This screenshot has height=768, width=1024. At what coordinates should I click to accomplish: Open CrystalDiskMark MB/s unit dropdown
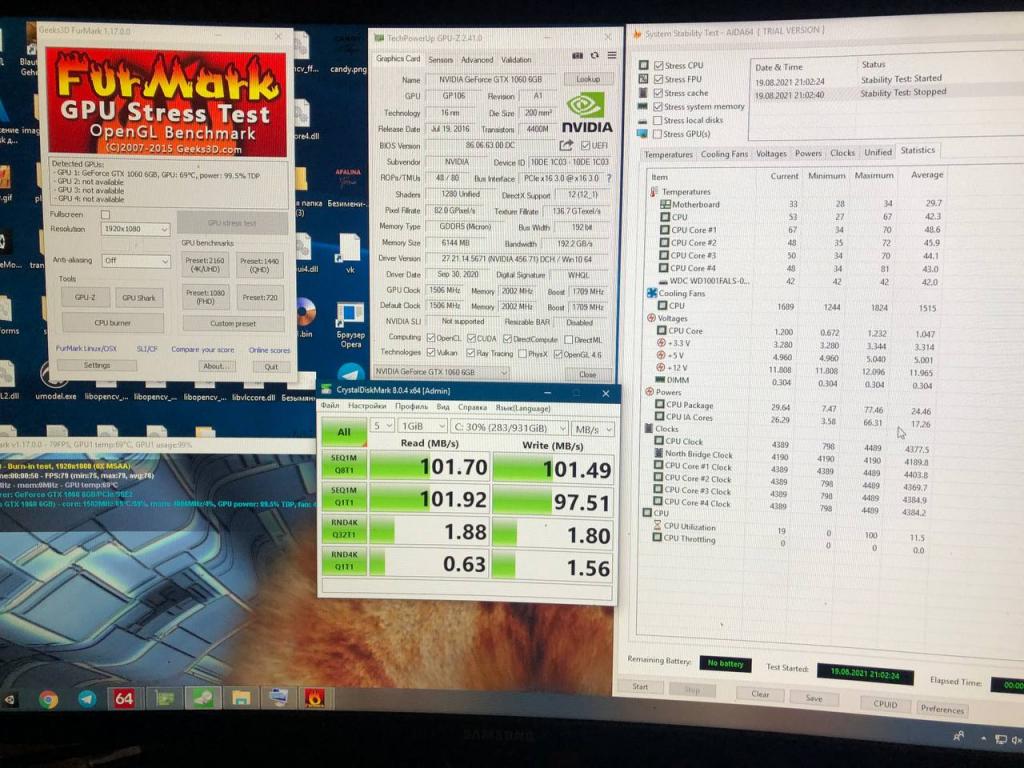(x=592, y=429)
